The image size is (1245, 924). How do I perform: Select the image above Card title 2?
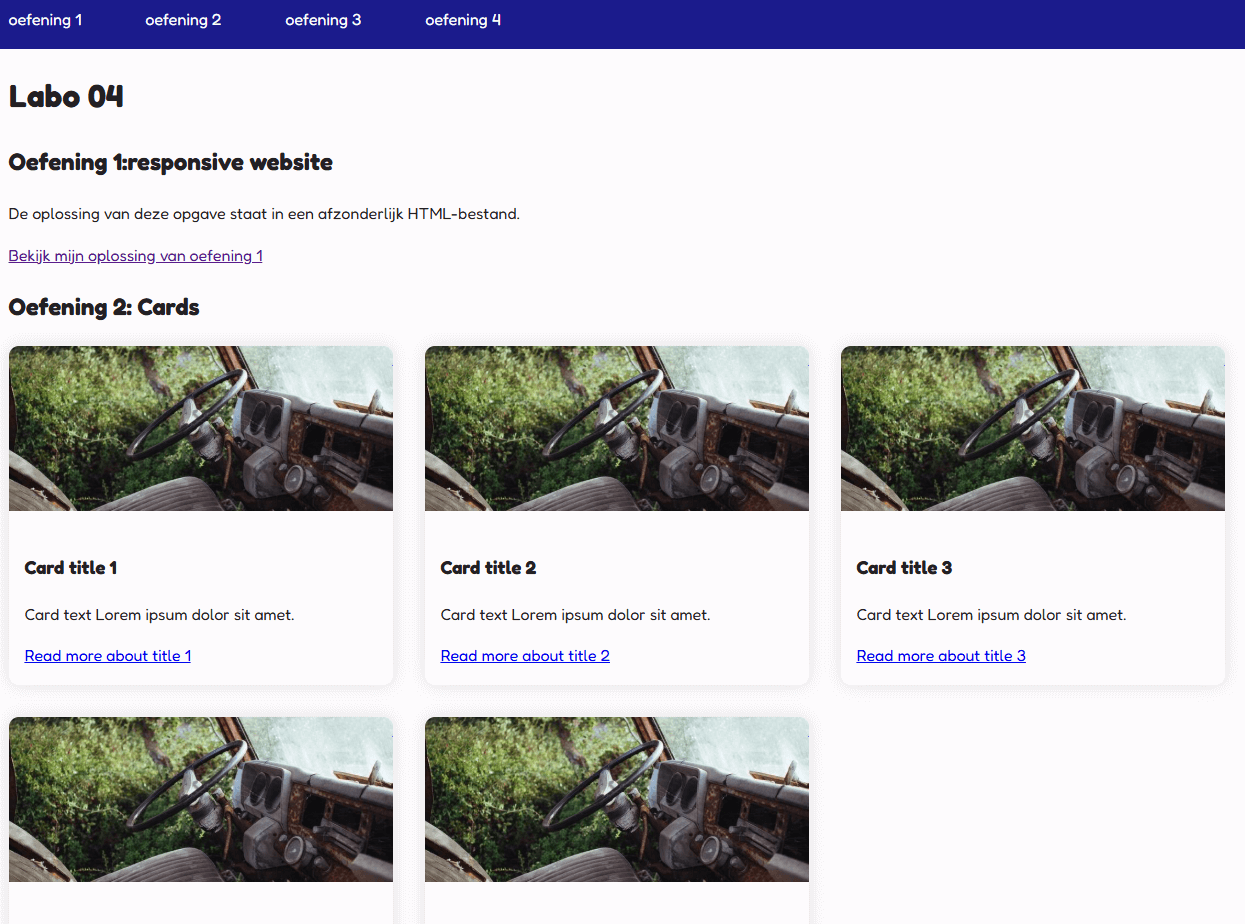(617, 429)
